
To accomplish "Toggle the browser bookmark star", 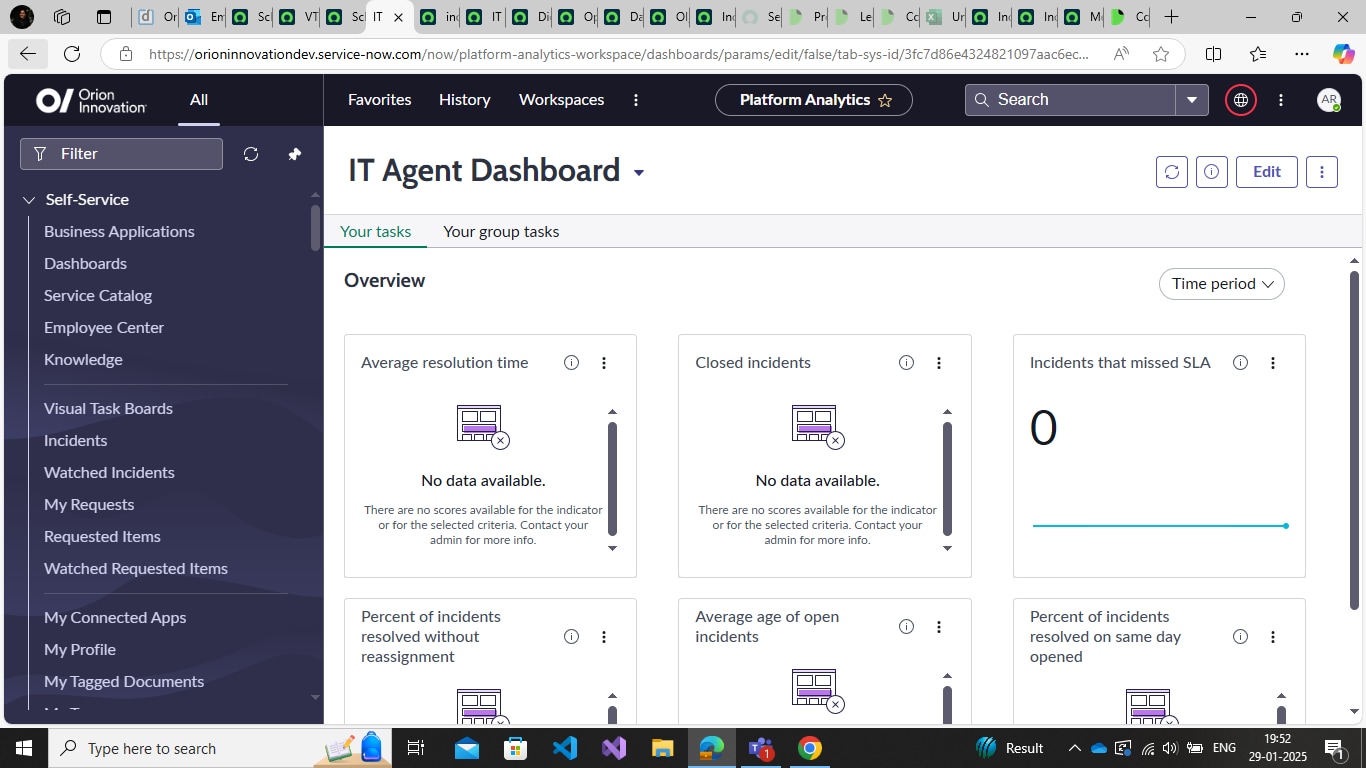I will 1160,54.
